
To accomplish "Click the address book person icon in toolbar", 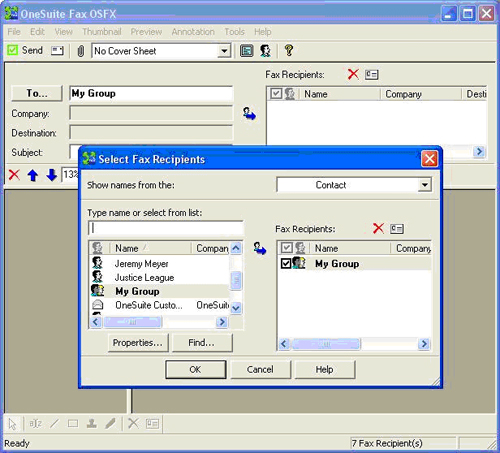I will pos(265,51).
